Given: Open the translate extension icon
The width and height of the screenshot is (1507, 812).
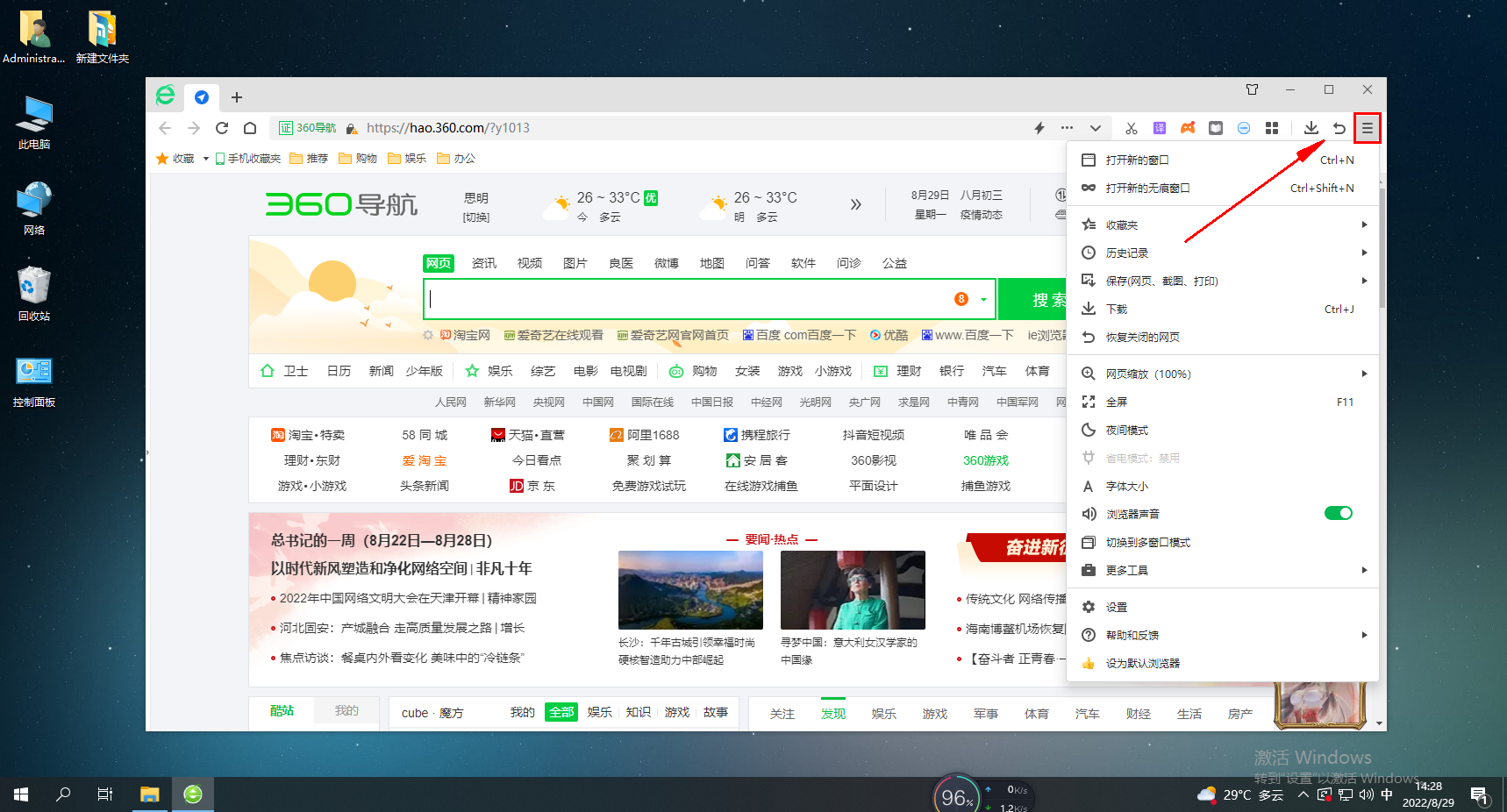Looking at the screenshot, I should click(x=1160, y=128).
